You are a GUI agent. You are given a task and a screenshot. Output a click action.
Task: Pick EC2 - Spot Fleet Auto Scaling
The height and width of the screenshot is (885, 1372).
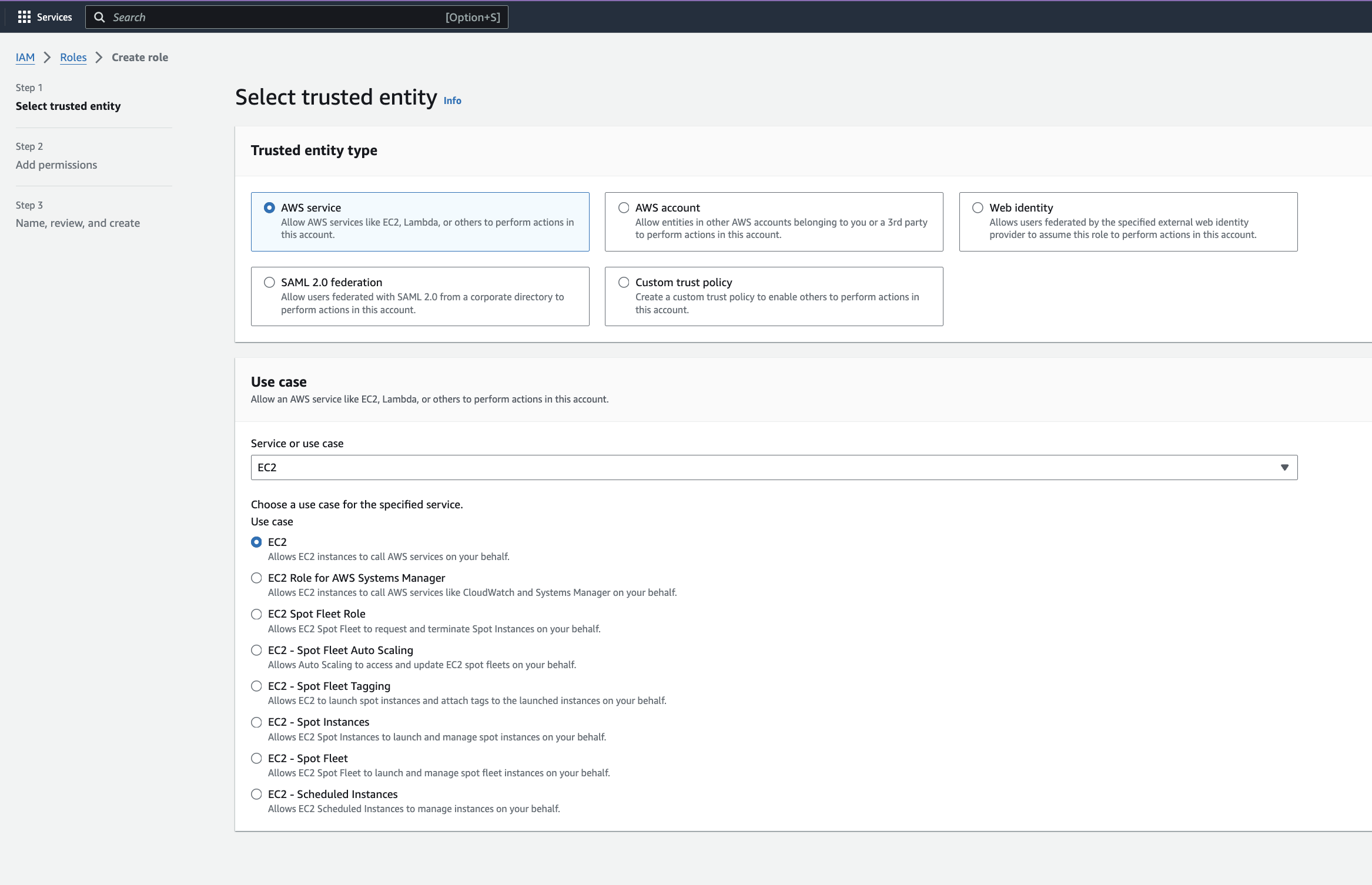pyautogui.click(x=256, y=650)
